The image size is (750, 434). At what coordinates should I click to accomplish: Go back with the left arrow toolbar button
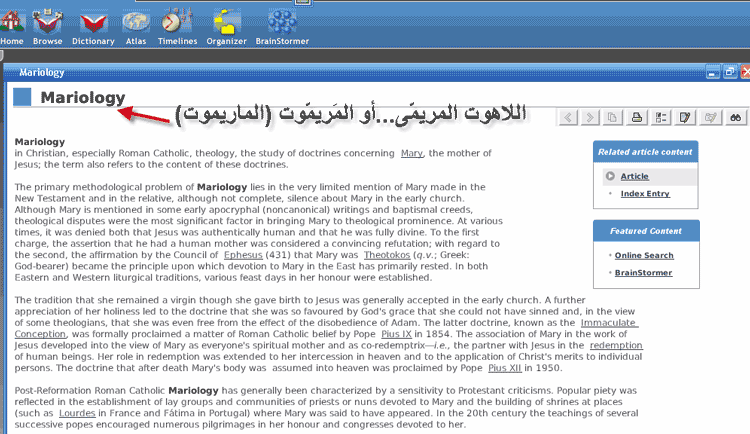[568, 117]
